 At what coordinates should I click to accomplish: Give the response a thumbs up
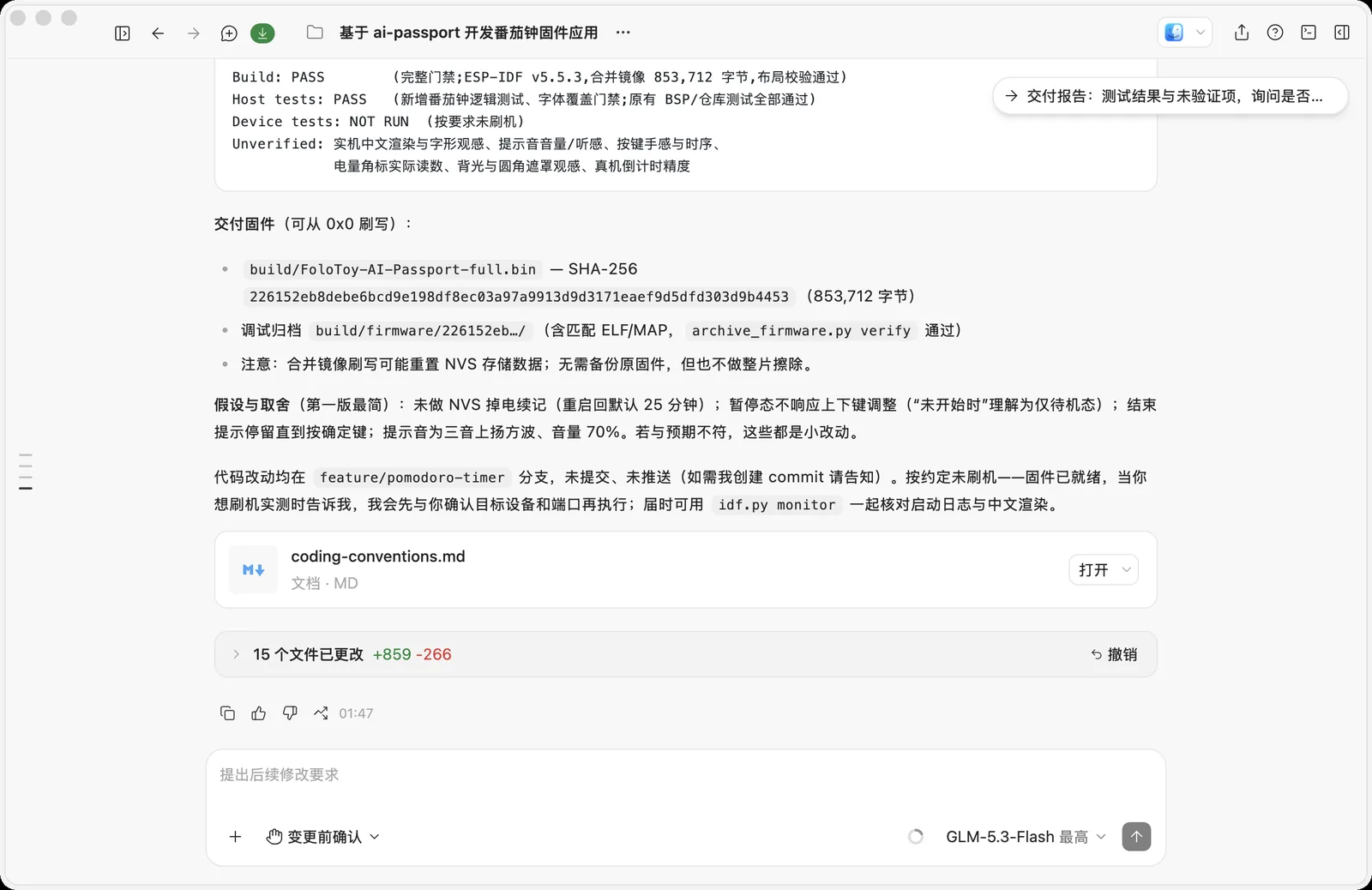point(259,713)
